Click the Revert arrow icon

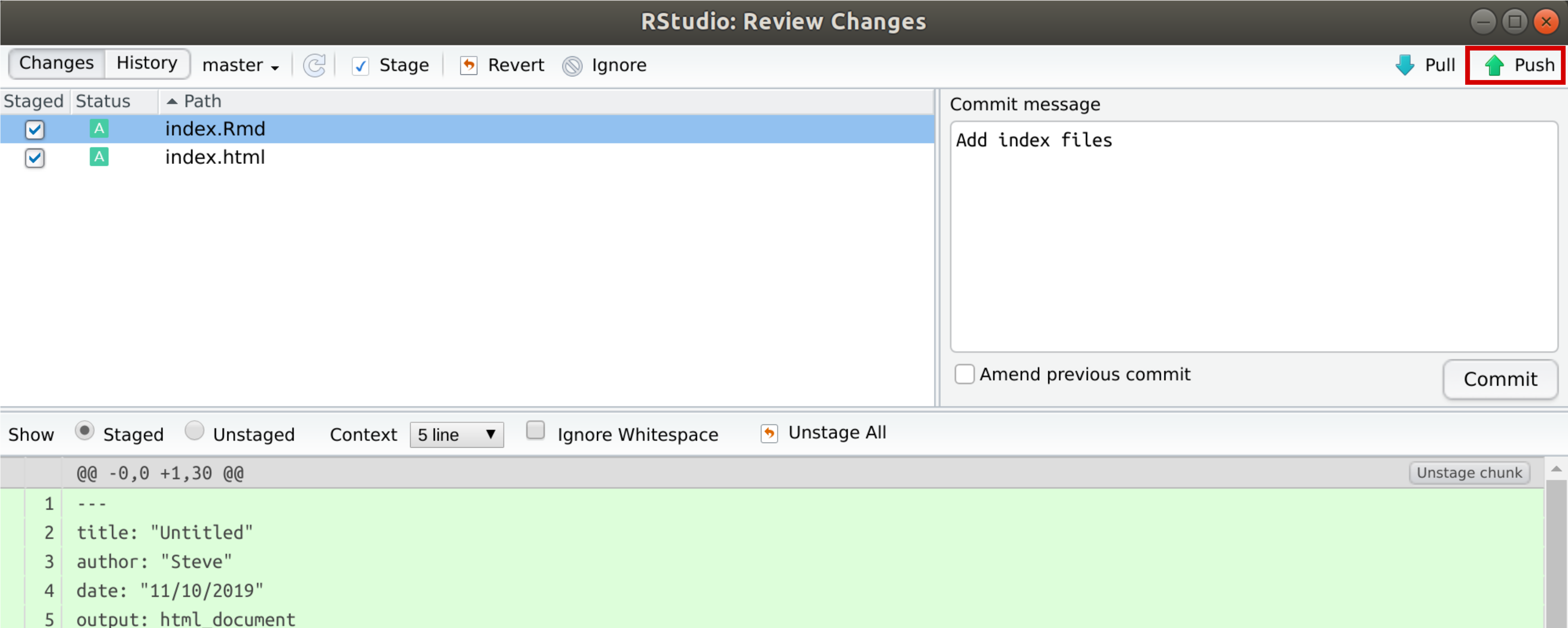point(469,65)
